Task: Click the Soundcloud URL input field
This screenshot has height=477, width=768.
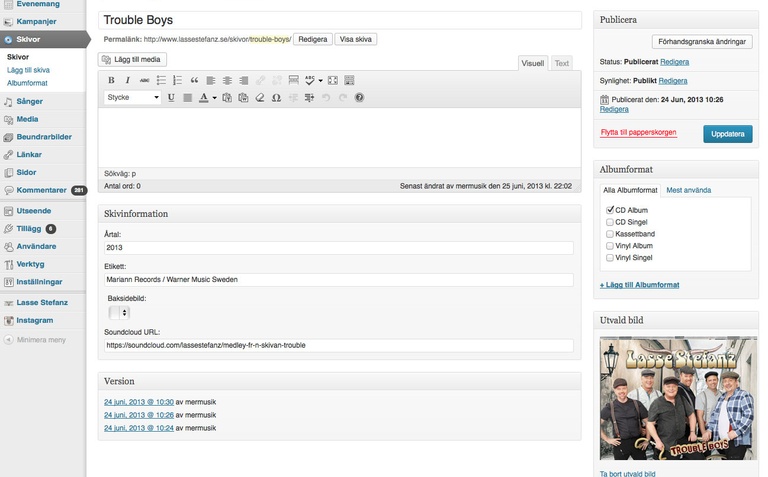Action: (339, 345)
